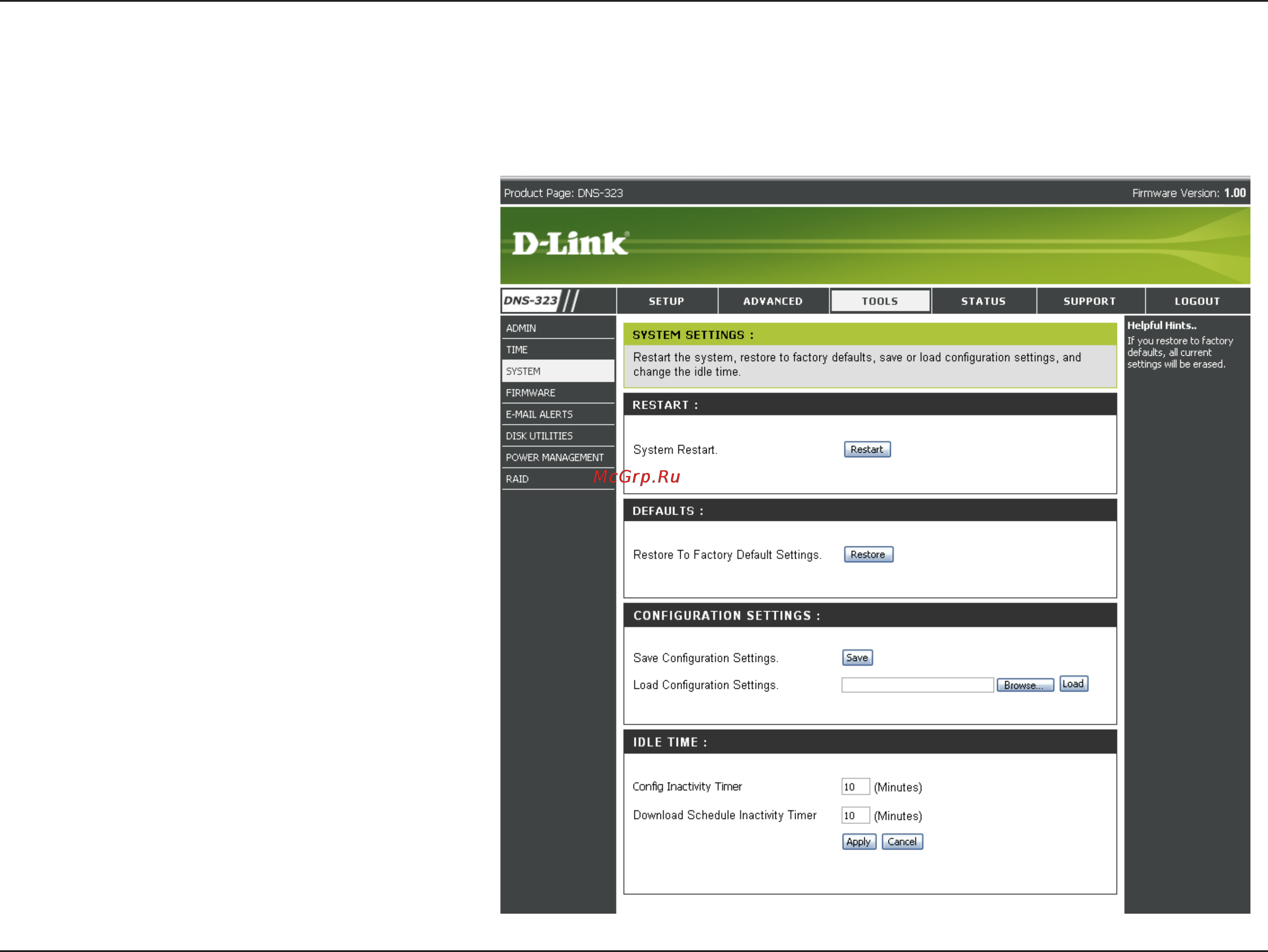The height and width of the screenshot is (952, 1268).
Task: Open the SUPPORT tab
Action: tap(1090, 301)
